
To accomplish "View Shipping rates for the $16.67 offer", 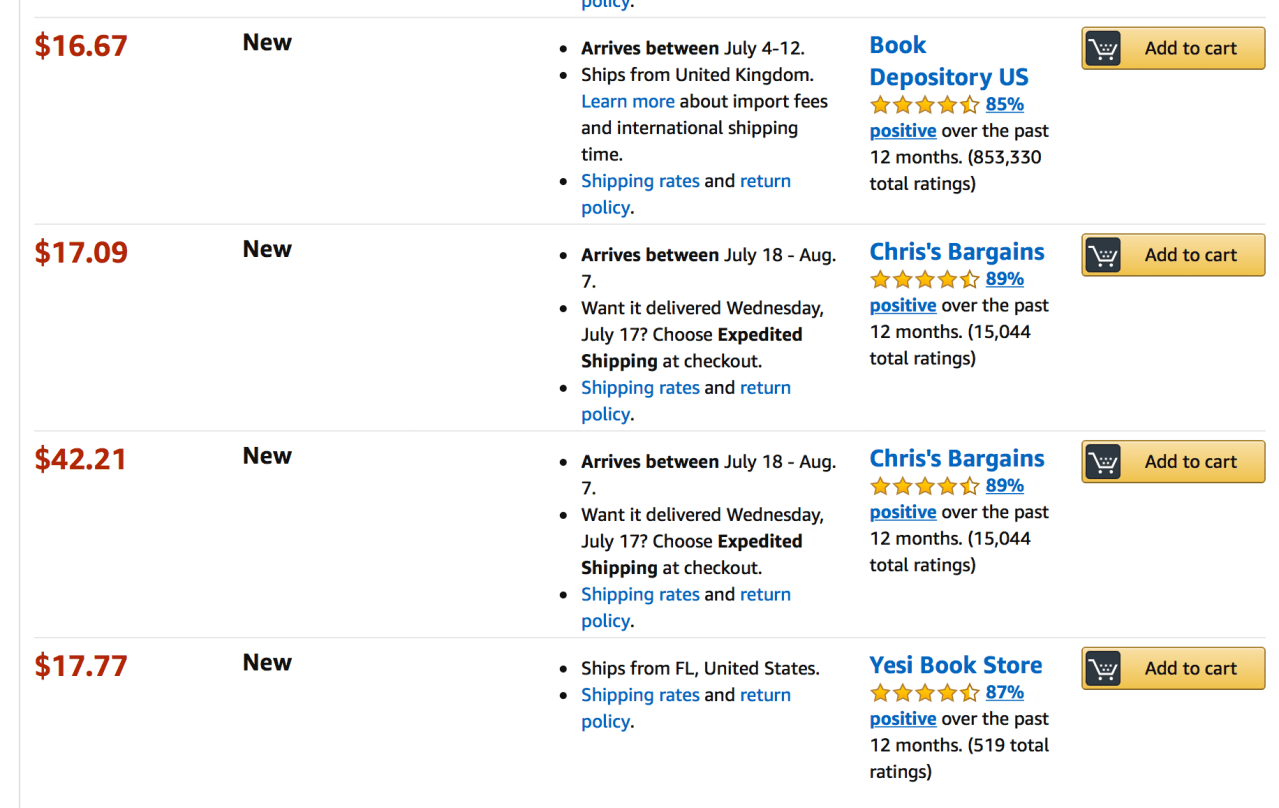I will 640,181.
